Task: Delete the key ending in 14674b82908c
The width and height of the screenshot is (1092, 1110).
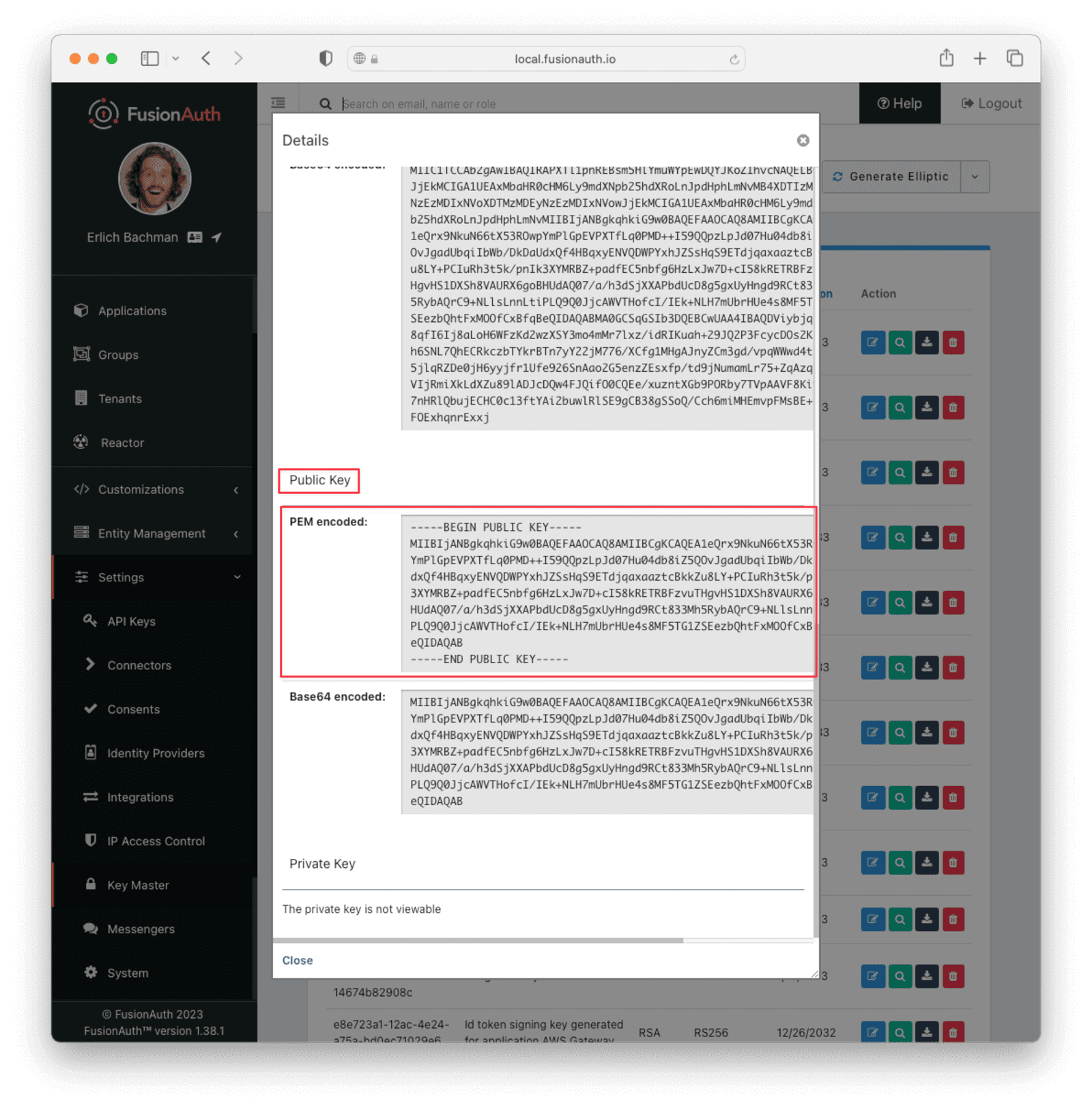Action: point(953,976)
